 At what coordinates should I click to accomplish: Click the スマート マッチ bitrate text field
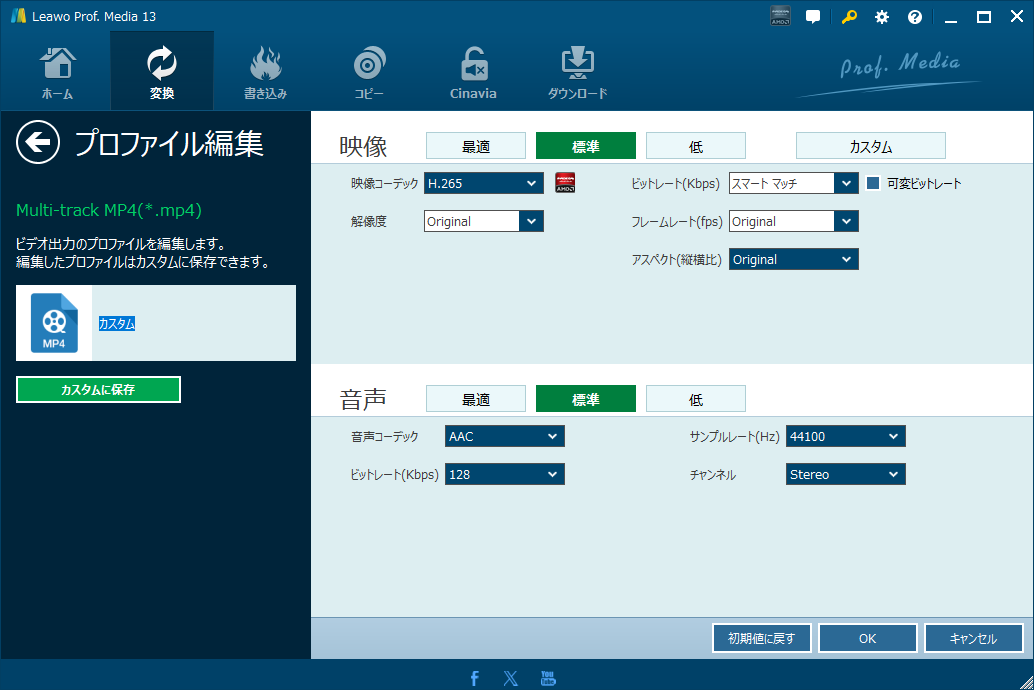coord(781,183)
